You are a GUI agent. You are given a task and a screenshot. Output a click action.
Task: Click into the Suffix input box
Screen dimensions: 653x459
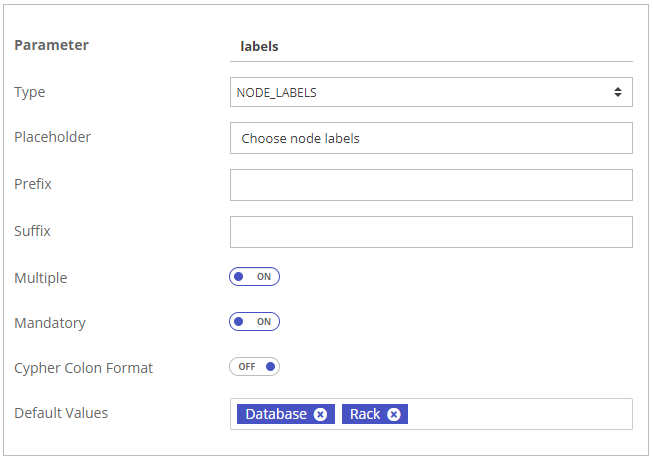(x=430, y=231)
